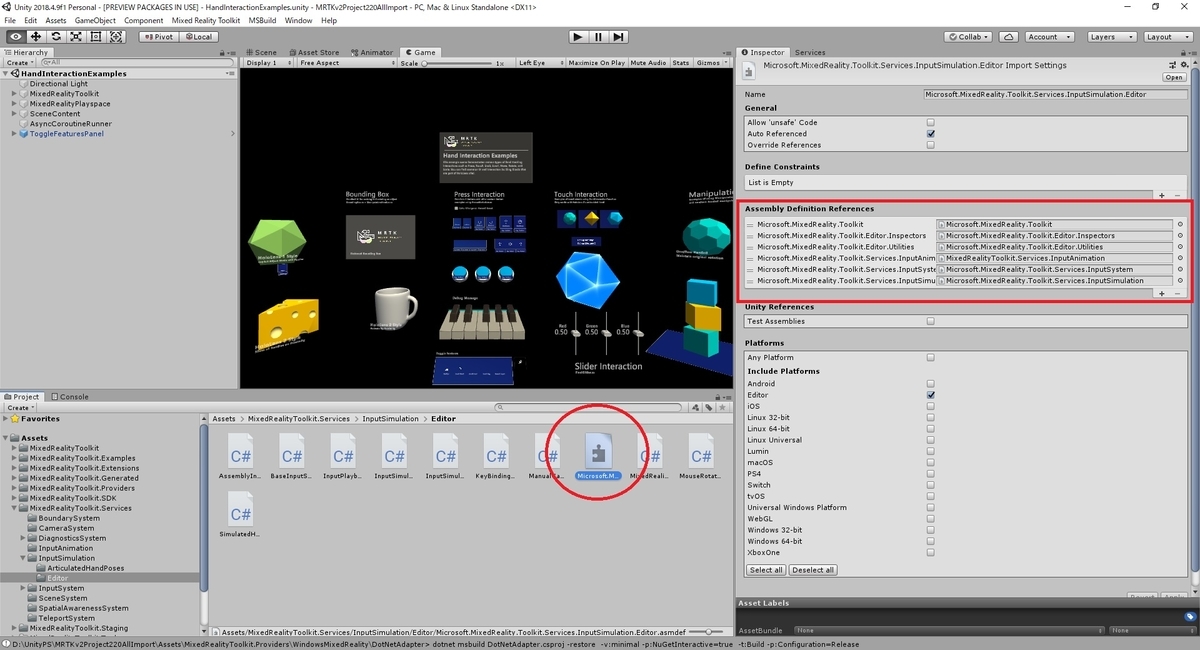The image size is (1200, 650).
Task: Check the Android platform
Action: 930,384
